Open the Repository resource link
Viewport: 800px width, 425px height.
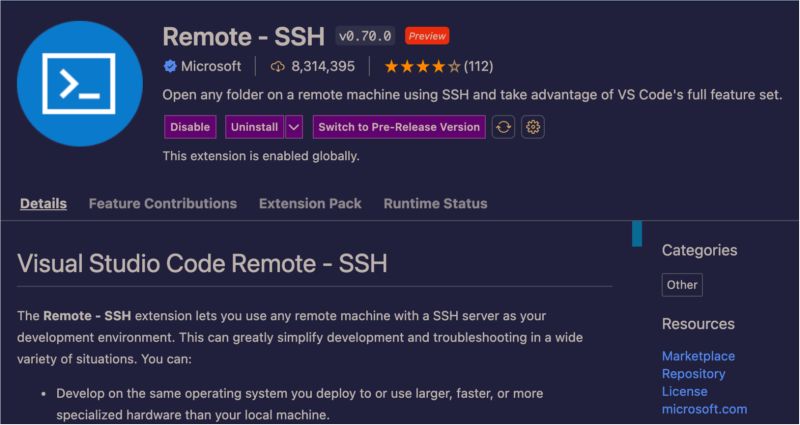[x=693, y=374]
